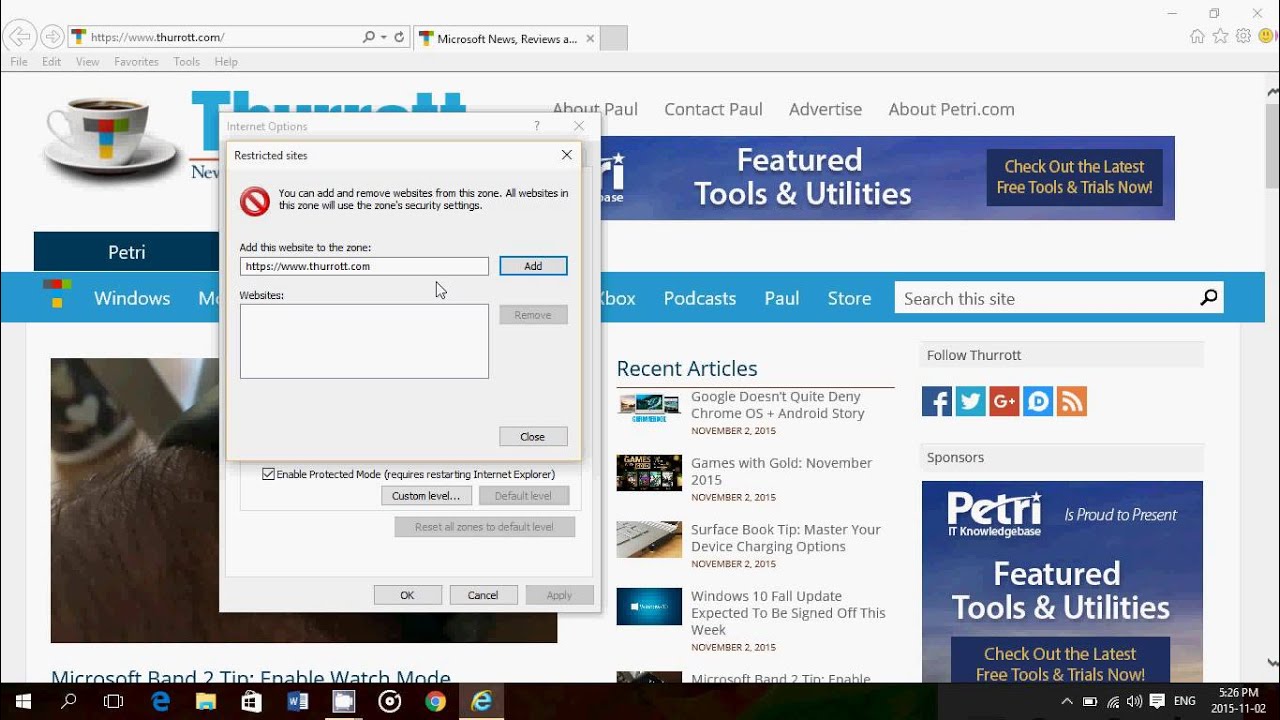Viewport: 1280px width, 720px height.
Task: Open the Contact Paul link
Action: coord(713,109)
